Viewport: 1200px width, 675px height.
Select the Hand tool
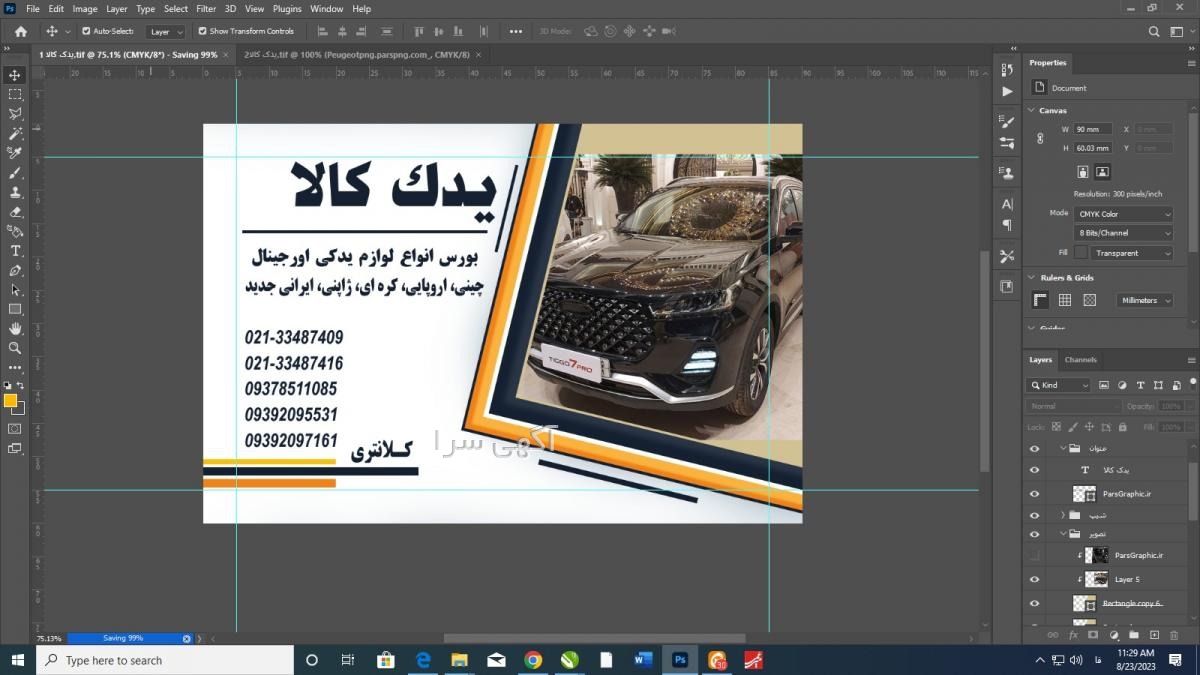[15, 329]
